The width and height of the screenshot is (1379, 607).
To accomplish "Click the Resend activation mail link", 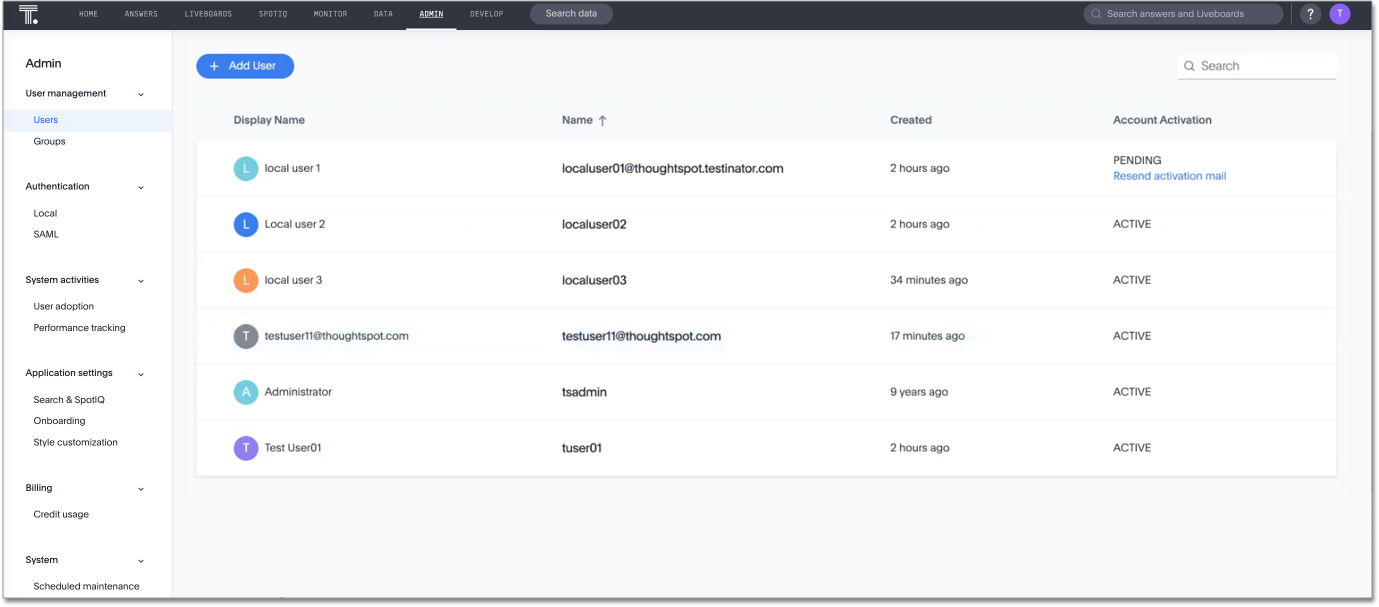I will click(x=1169, y=175).
